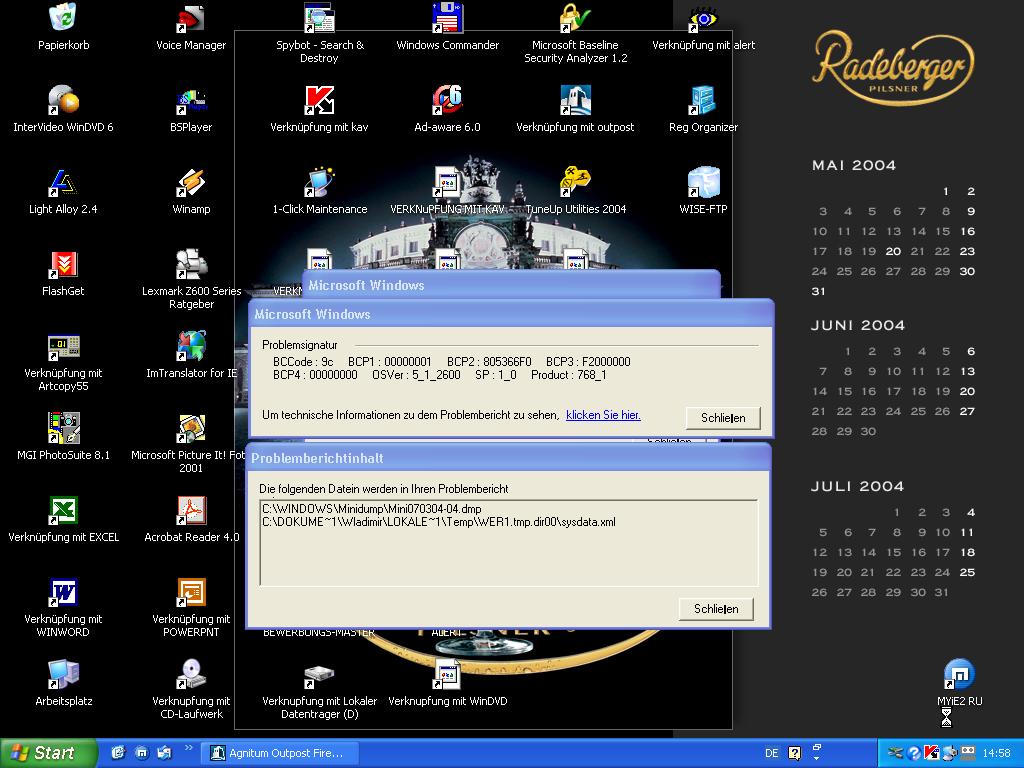Click the front Microsoft Windows title bar
The height and width of the screenshot is (768, 1024).
pyautogui.click(x=511, y=313)
